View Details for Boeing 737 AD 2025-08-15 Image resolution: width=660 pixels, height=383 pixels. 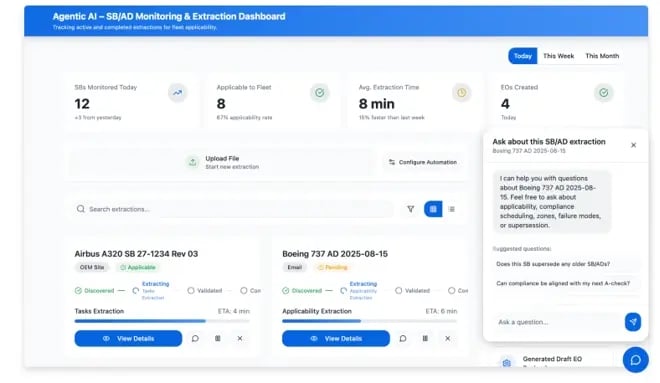(x=336, y=338)
